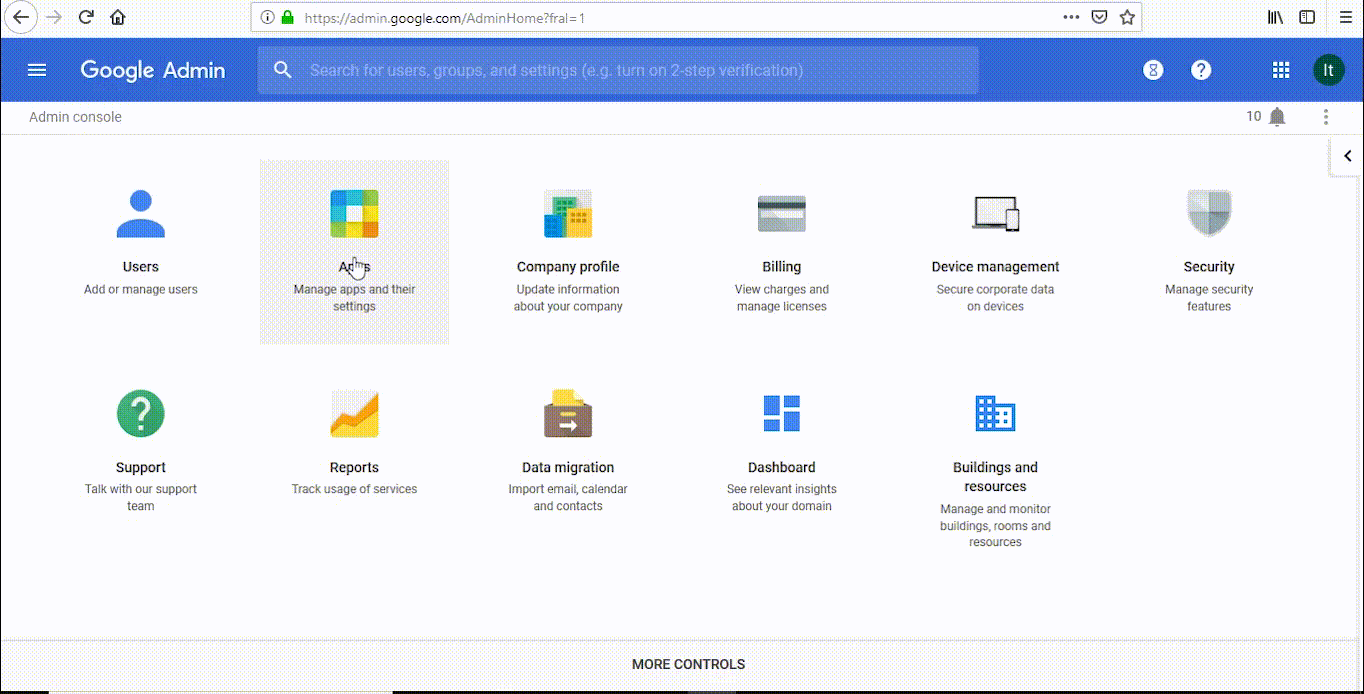Click the browser address bar URL

445,17
